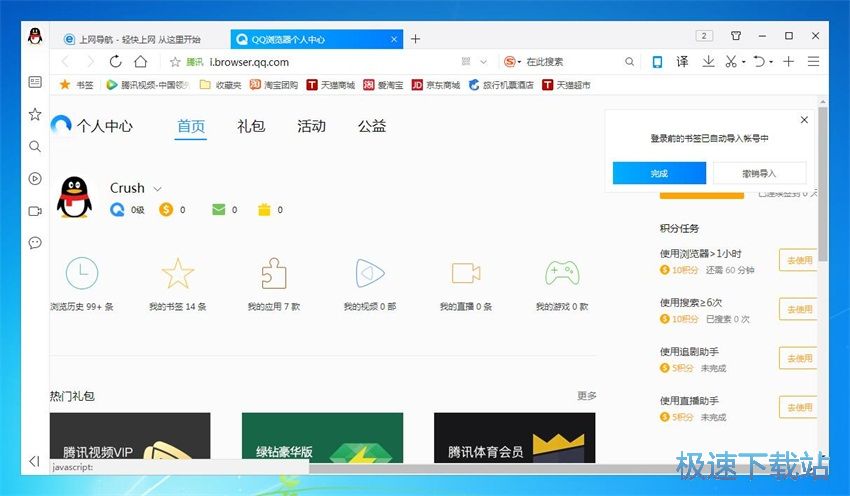Click the address bar URL field
The height and width of the screenshot is (496, 850).
tap(331, 62)
